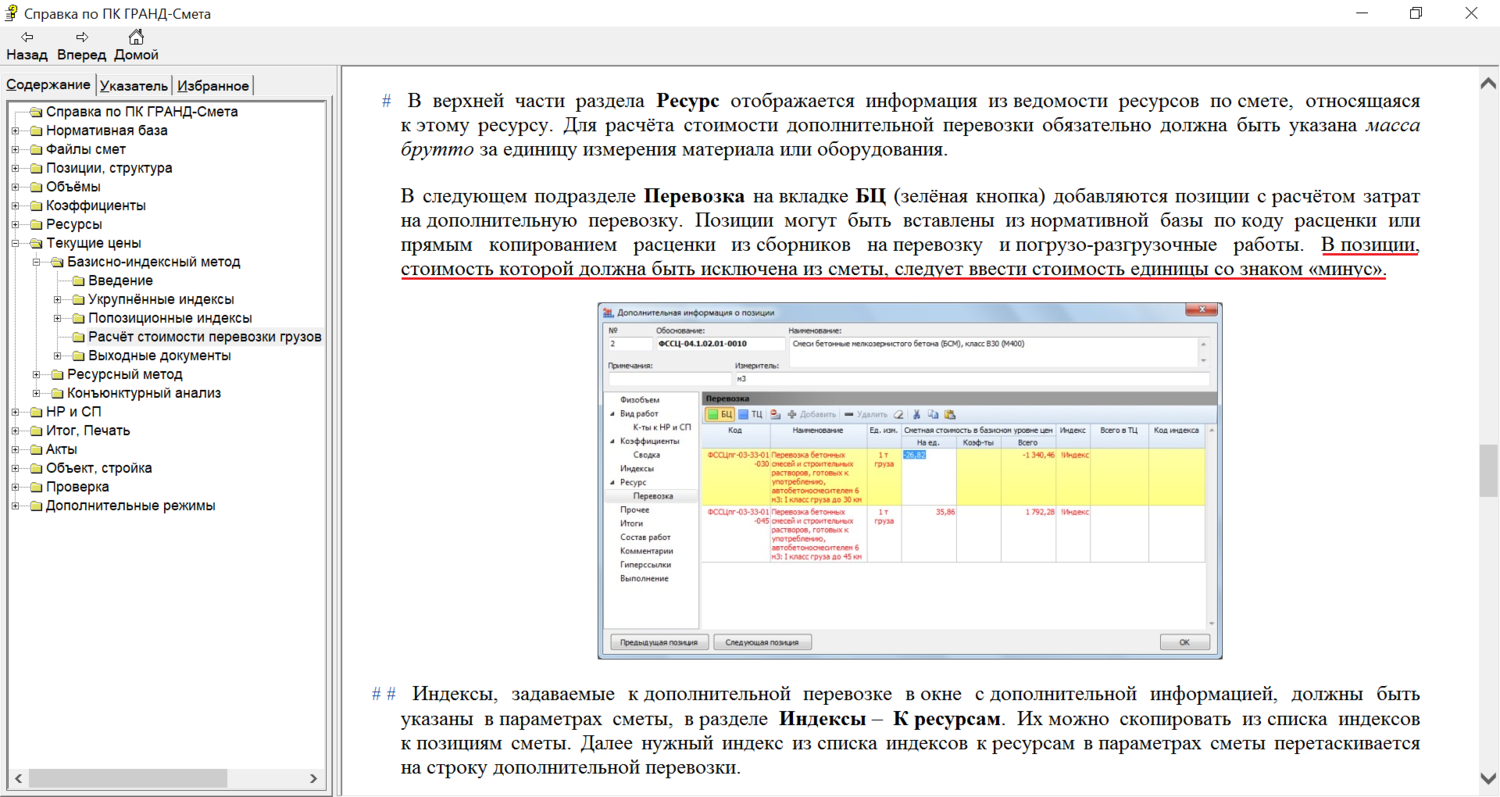Expand the Коэффициенты branch
The image size is (1500, 797).
15,206
